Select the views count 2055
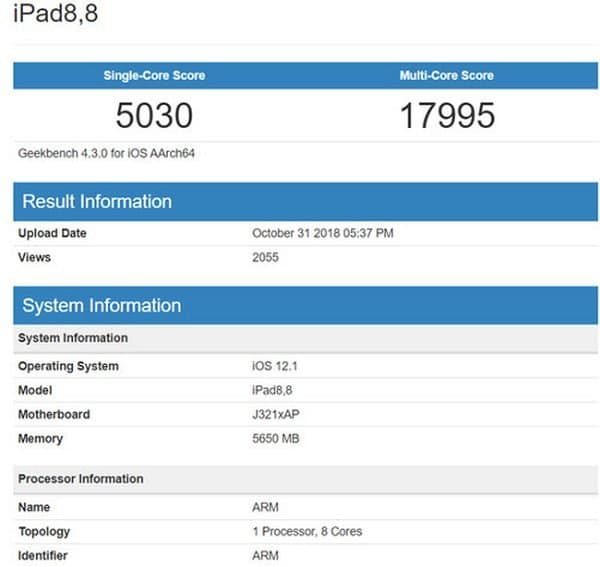 pos(265,257)
